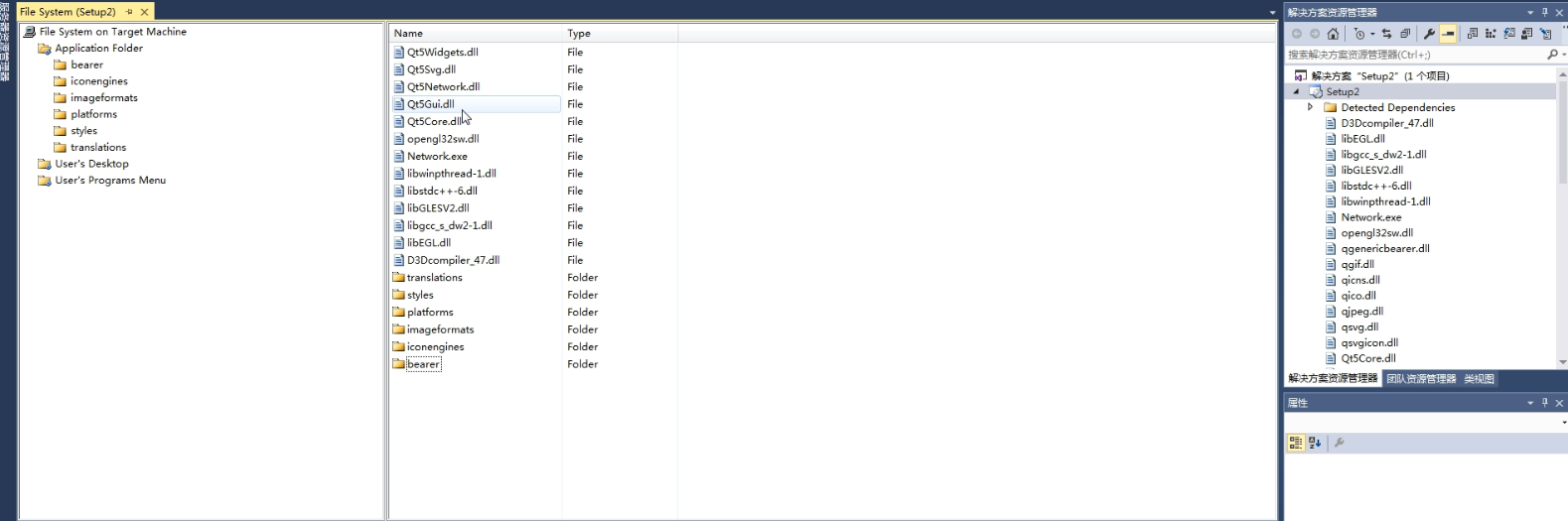
Task: Open the document tabs list dropdown arrow
Action: click(x=1272, y=13)
